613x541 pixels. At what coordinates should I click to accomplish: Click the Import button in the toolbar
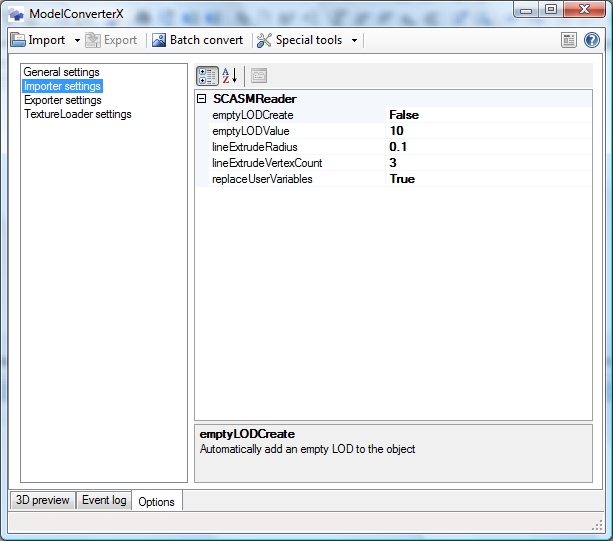[x=39, y=40]
